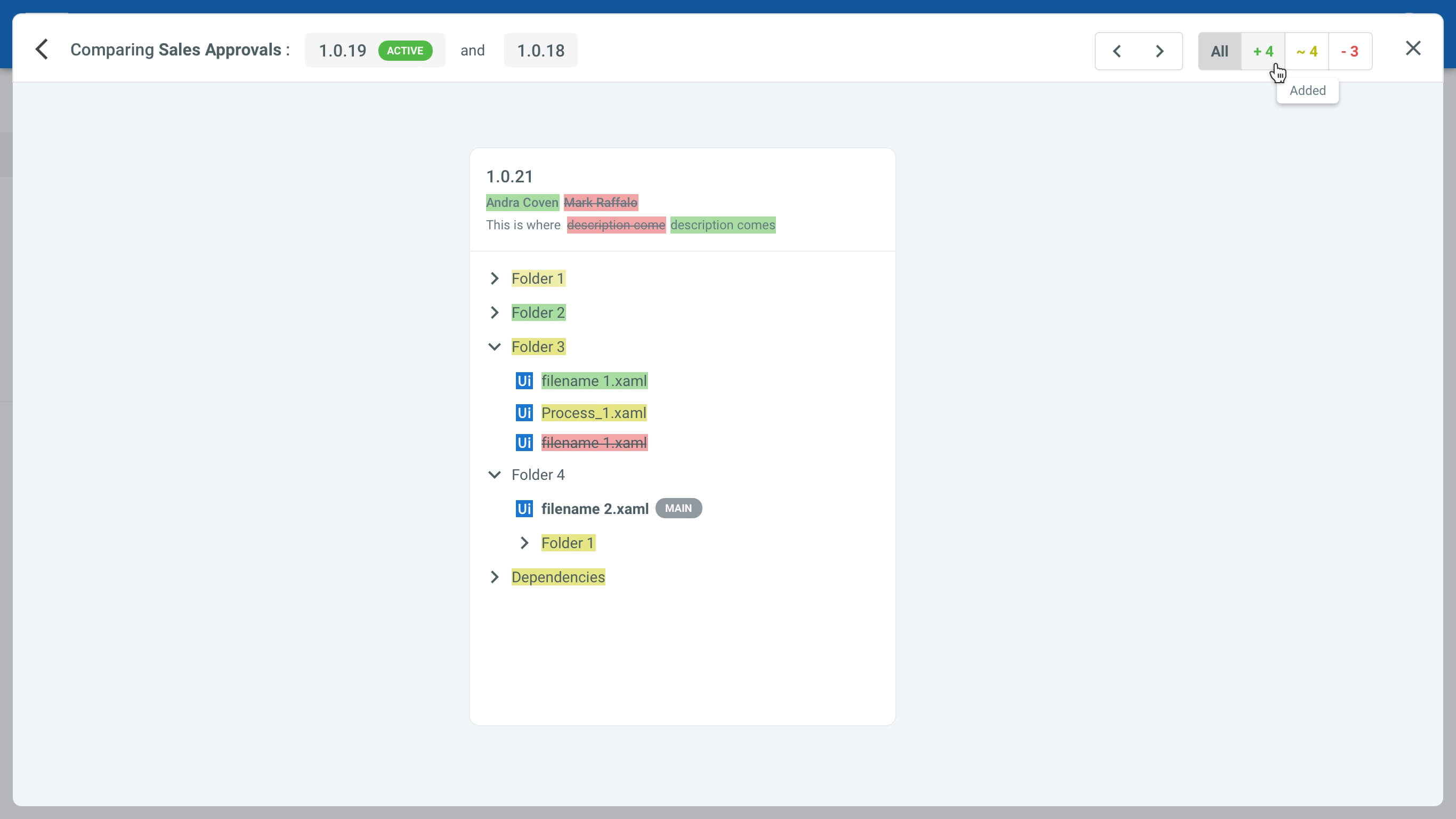Click the close comparison view icon
The height and width of the screenshot is (819, 1456).
pos(1414,48)
